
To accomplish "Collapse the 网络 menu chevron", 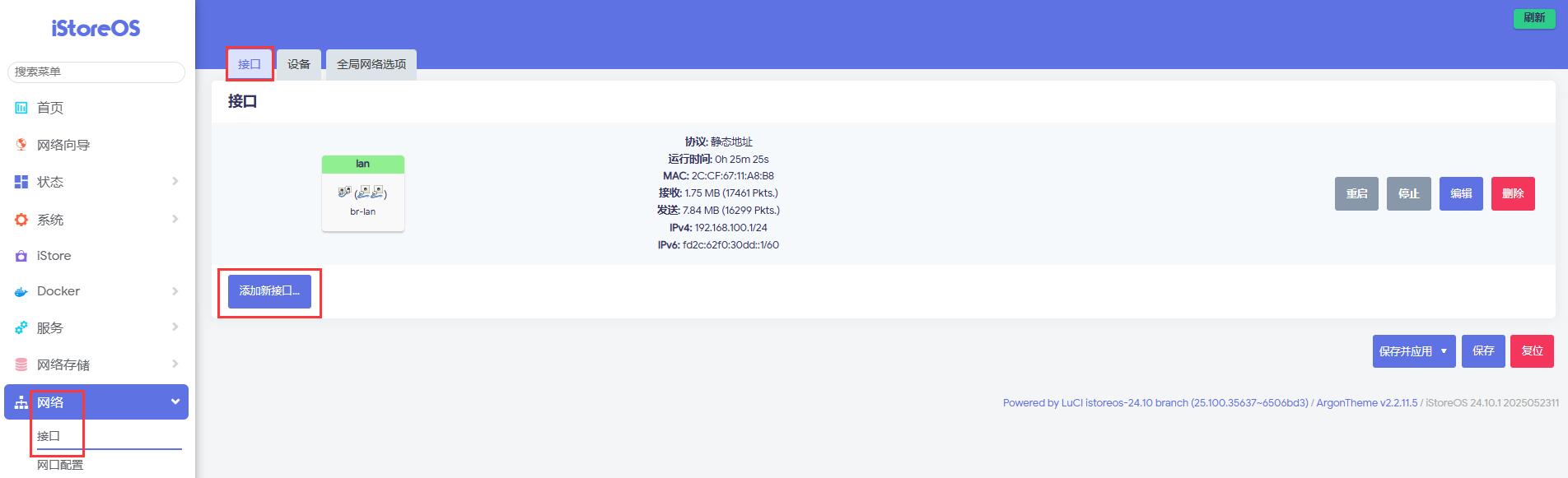I will point(175,401).
